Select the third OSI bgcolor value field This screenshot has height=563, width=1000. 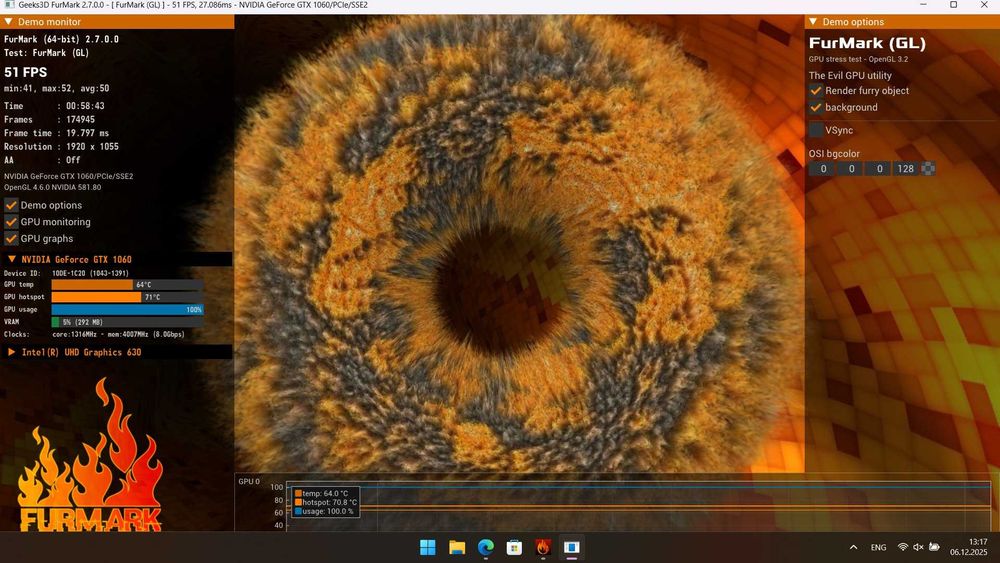coord(879,169)
